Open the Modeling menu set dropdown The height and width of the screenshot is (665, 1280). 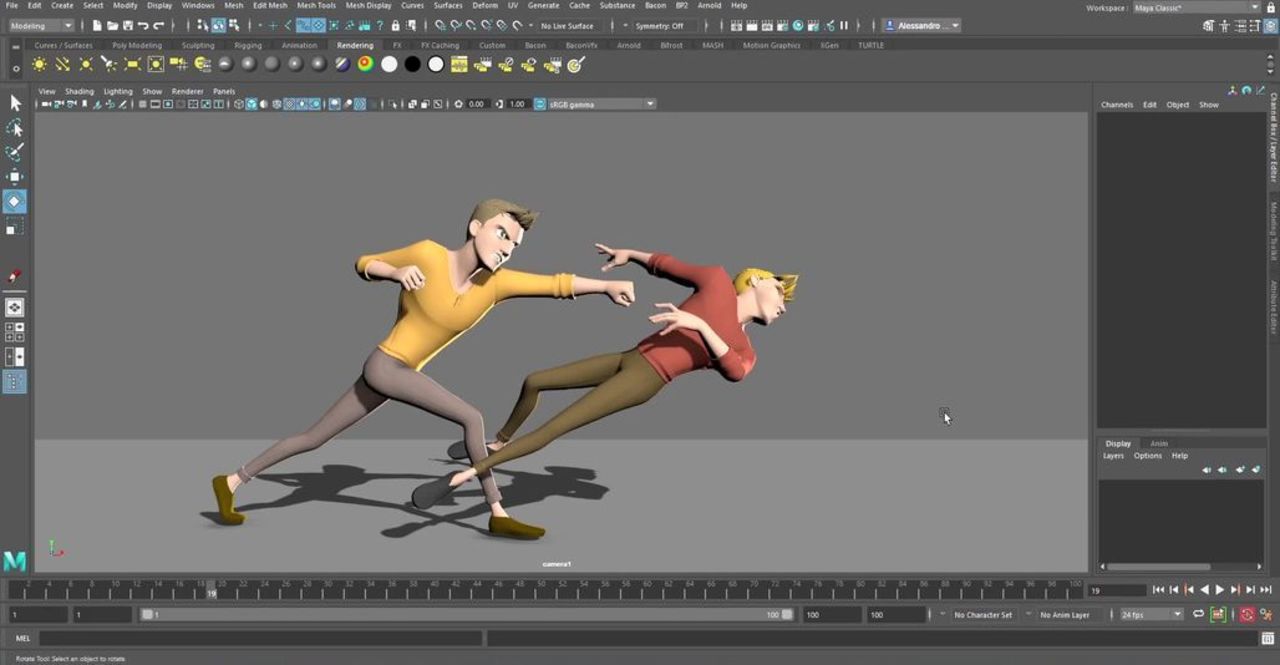click(x=40, y=25)
